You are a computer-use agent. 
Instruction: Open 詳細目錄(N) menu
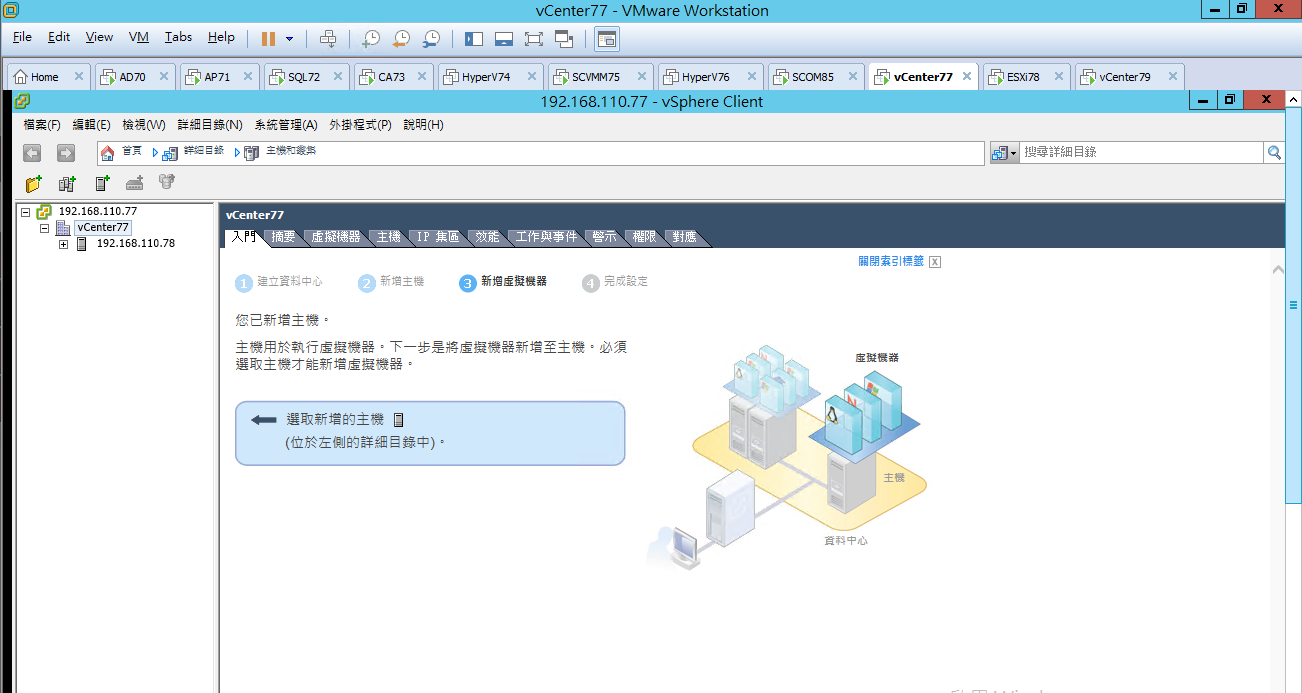[210, 125]
